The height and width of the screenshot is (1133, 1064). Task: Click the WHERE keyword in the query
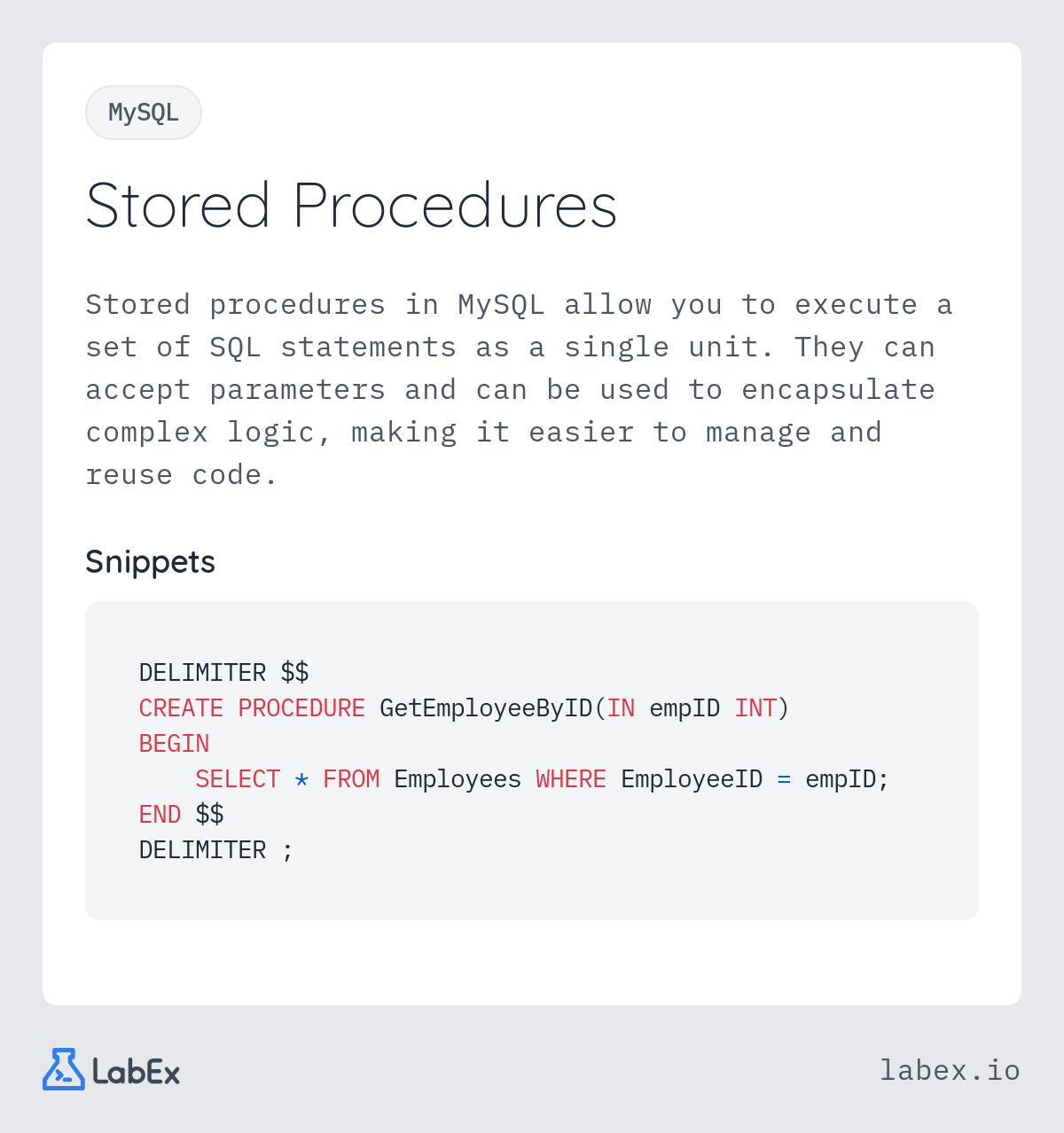571,779
